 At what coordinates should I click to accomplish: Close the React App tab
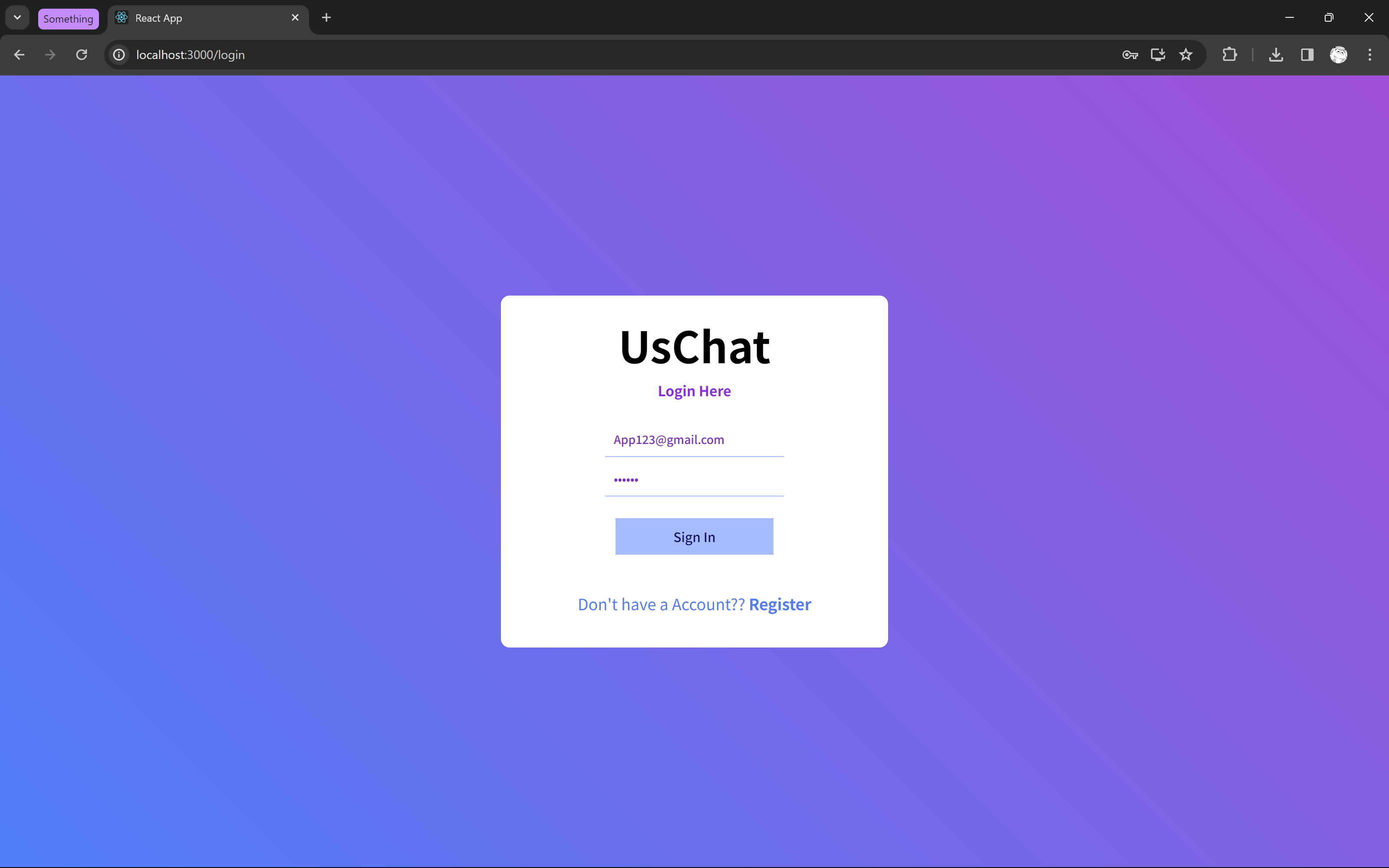(295, 18)
